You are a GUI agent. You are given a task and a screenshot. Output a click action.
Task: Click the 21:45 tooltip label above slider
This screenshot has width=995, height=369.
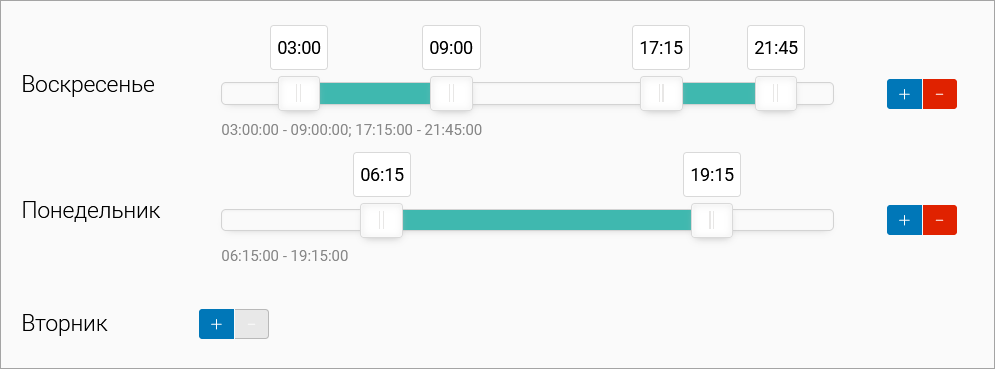[x=775, y=48]
